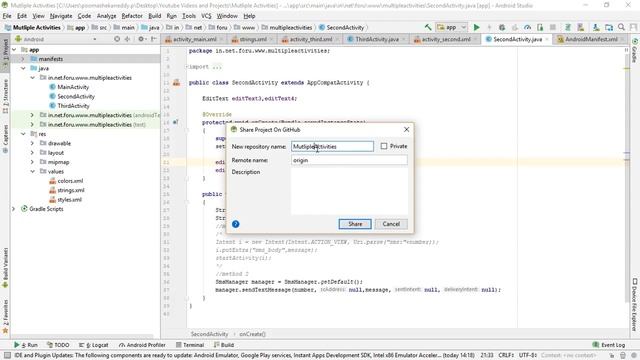640x360 pixels.
Task: Select colors.xml in values folder
Action: [x=70, y=181]
